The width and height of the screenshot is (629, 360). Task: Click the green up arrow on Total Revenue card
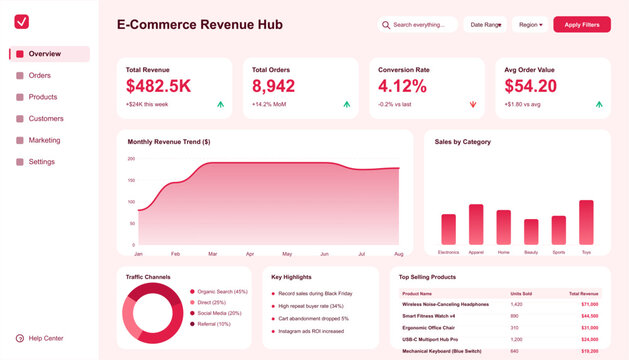click(x=221, y=104)
